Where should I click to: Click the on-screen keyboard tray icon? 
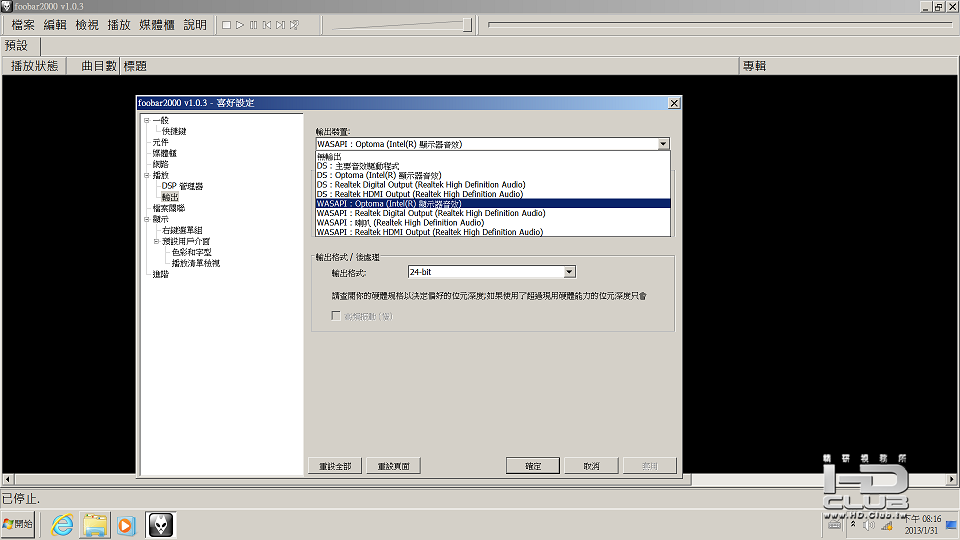[x=834, y=525]
